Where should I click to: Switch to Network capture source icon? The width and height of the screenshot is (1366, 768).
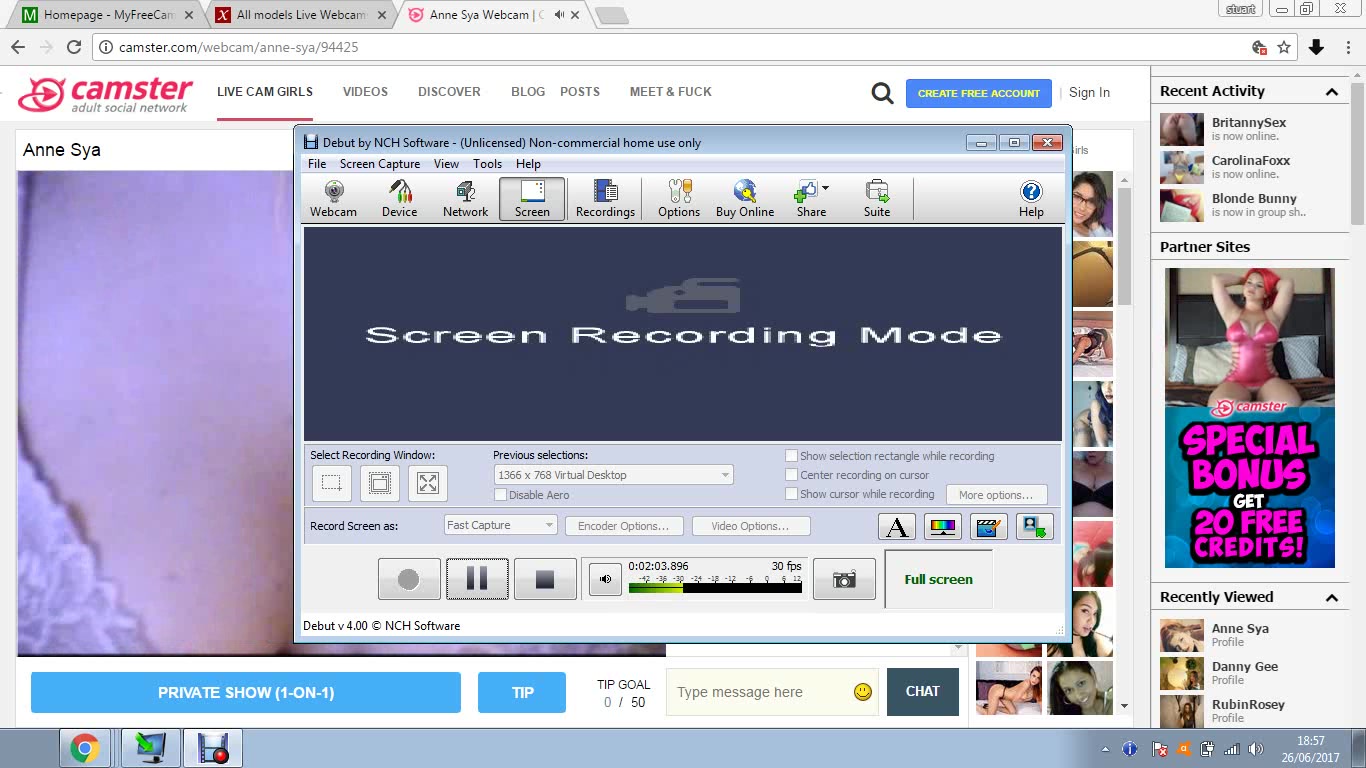[465, 198]
